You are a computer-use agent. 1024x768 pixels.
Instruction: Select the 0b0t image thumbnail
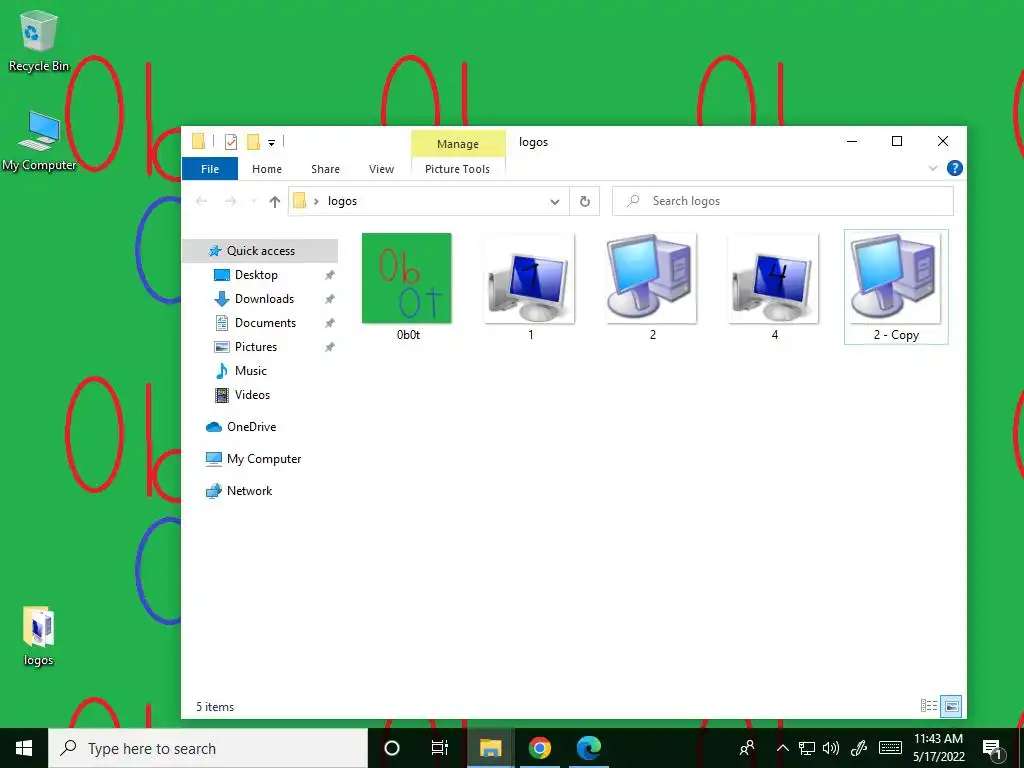click(407, 278)
